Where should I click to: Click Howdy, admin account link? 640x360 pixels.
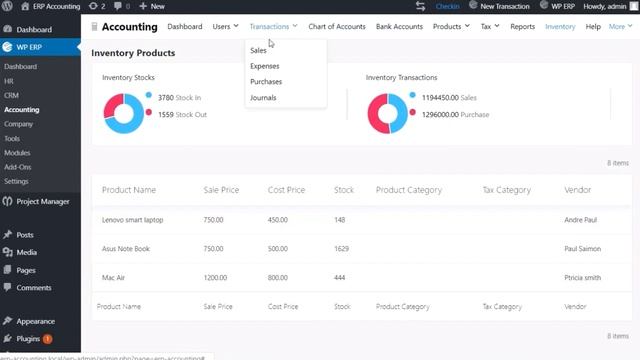coord(604,6)
